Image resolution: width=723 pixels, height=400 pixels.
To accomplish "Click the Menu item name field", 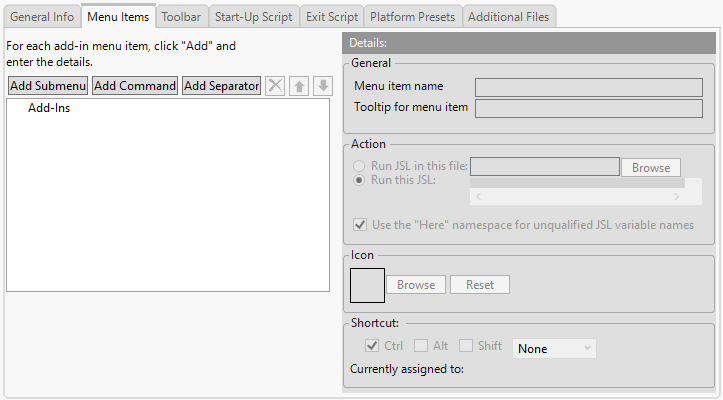I will pos(589,87).
